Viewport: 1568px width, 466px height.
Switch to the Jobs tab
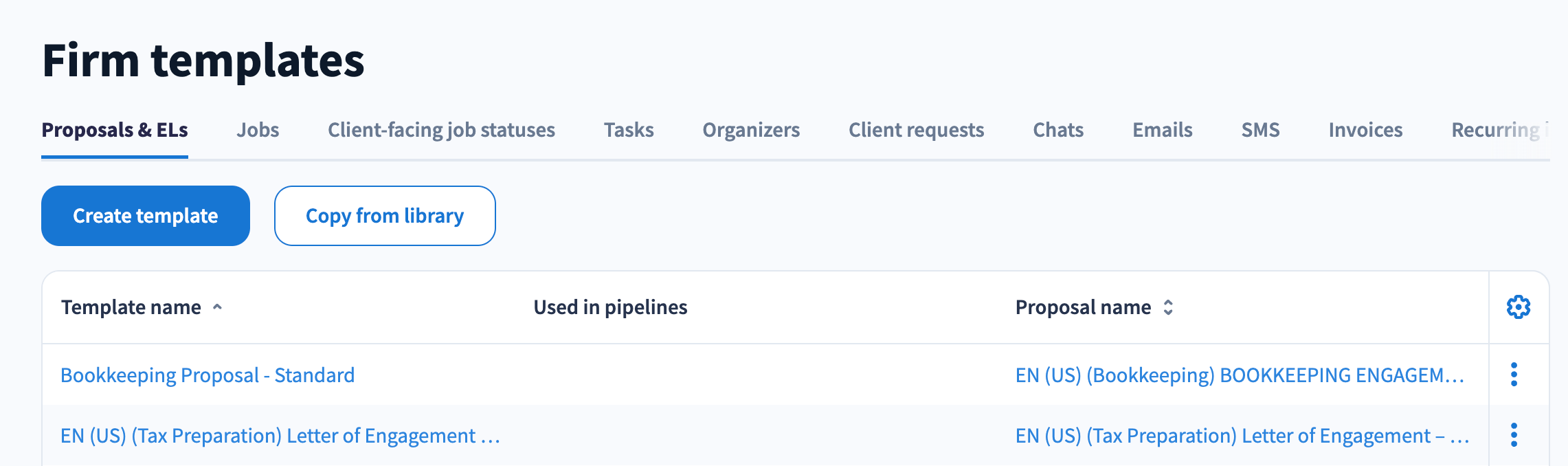[258, 130]
